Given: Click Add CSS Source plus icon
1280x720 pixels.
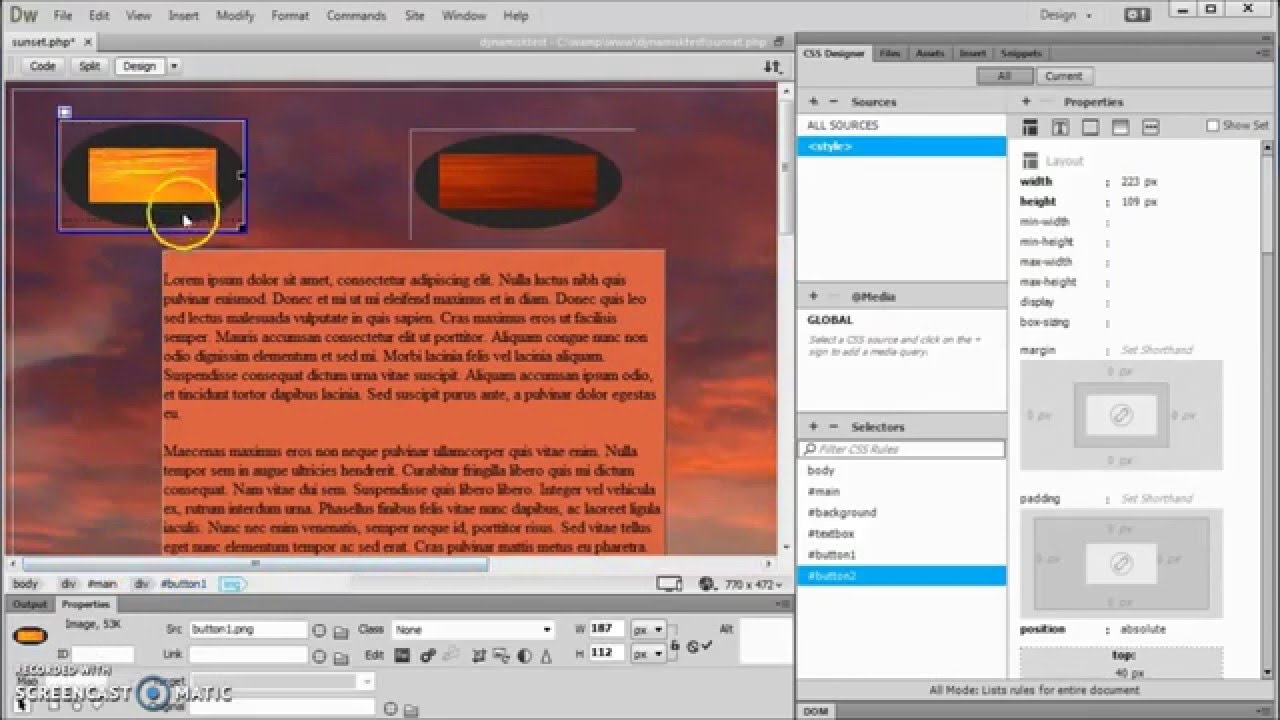Looking at the screenshot, I should tap(813, 101).
